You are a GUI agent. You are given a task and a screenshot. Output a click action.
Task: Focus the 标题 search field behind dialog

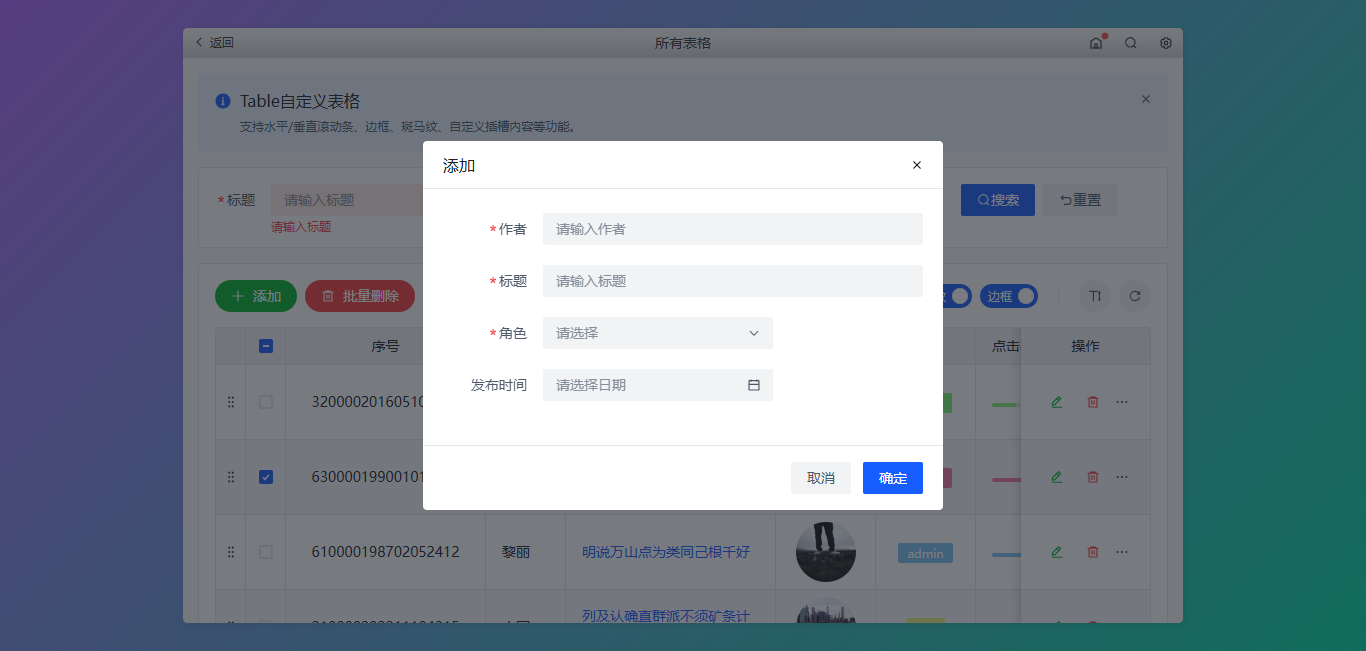tap(347, 200)
